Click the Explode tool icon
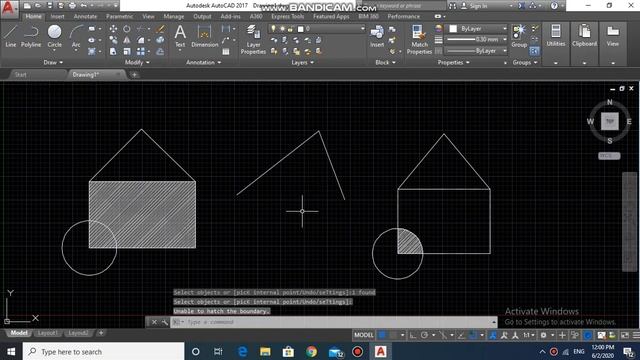The image size is (640, 360). coord(160,40)
